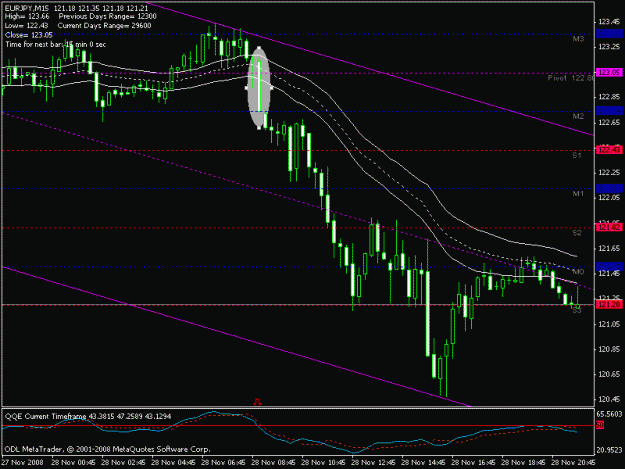Click the blue price tag at M1 level
This screenshot has height=469, width=625.
[x=609, y=188]
